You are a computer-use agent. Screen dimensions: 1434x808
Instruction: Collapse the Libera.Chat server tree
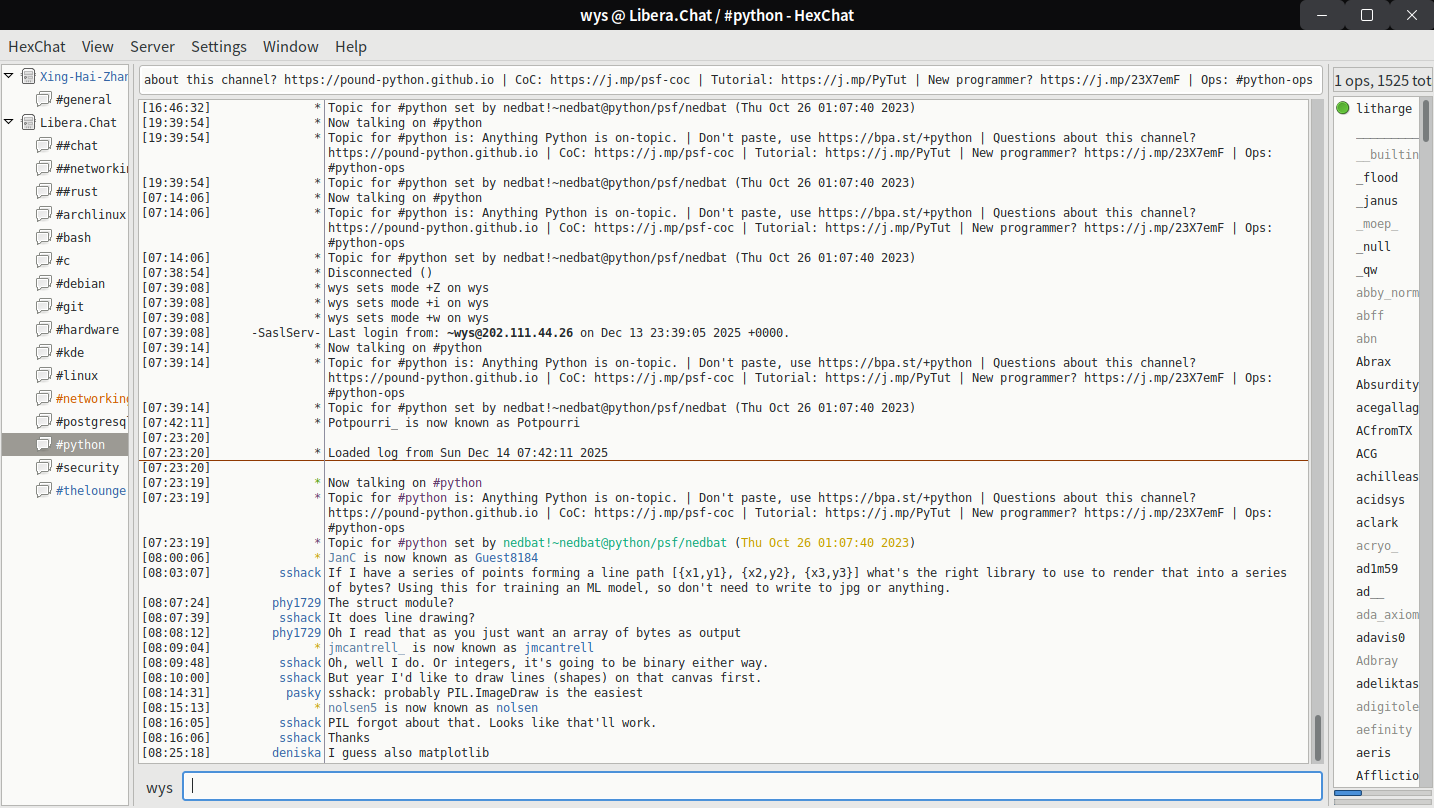point(10,123)
